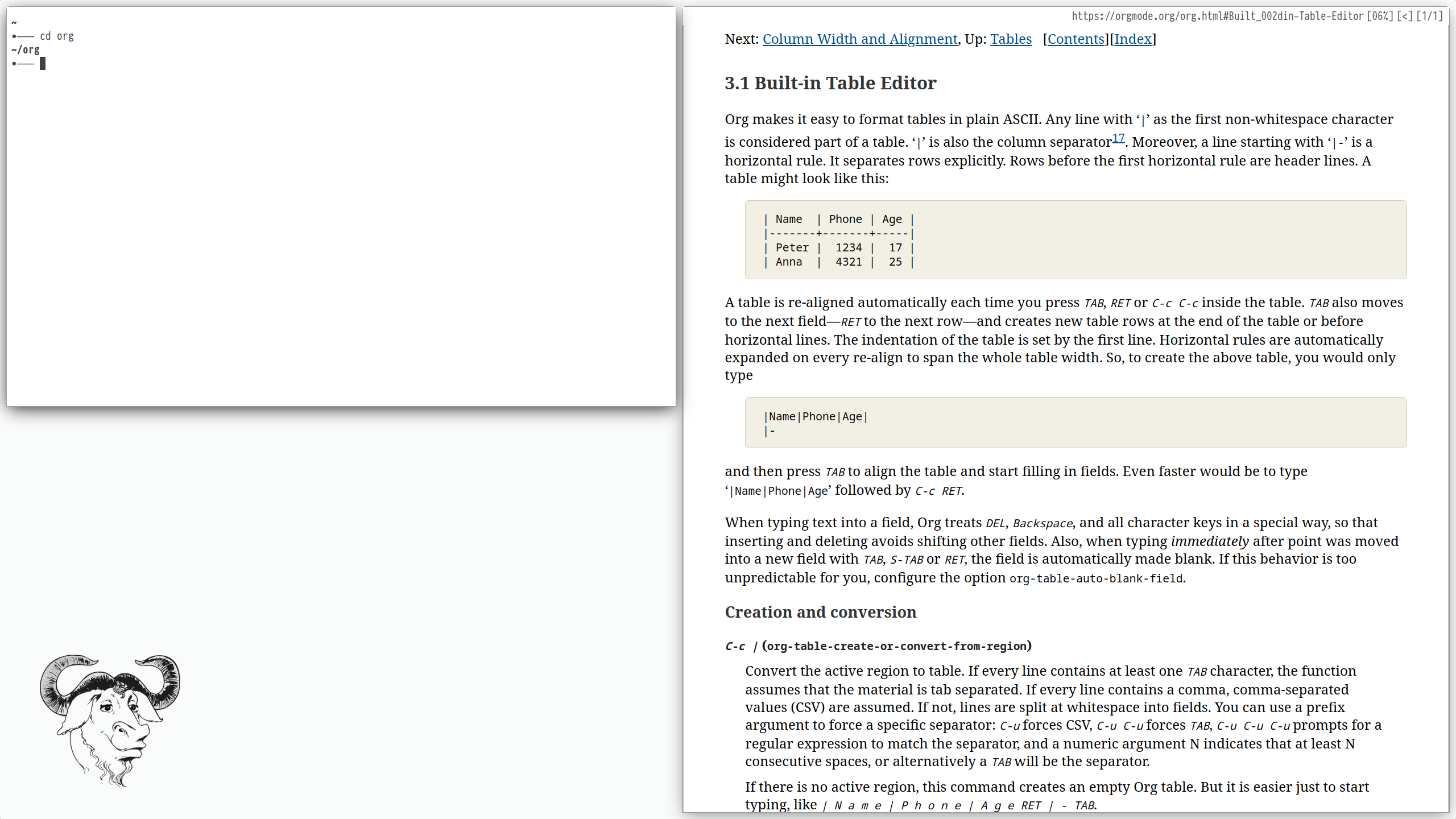Open the Column Width and Alignment link
Screen dimensions: 1456x819
(859, 39)
